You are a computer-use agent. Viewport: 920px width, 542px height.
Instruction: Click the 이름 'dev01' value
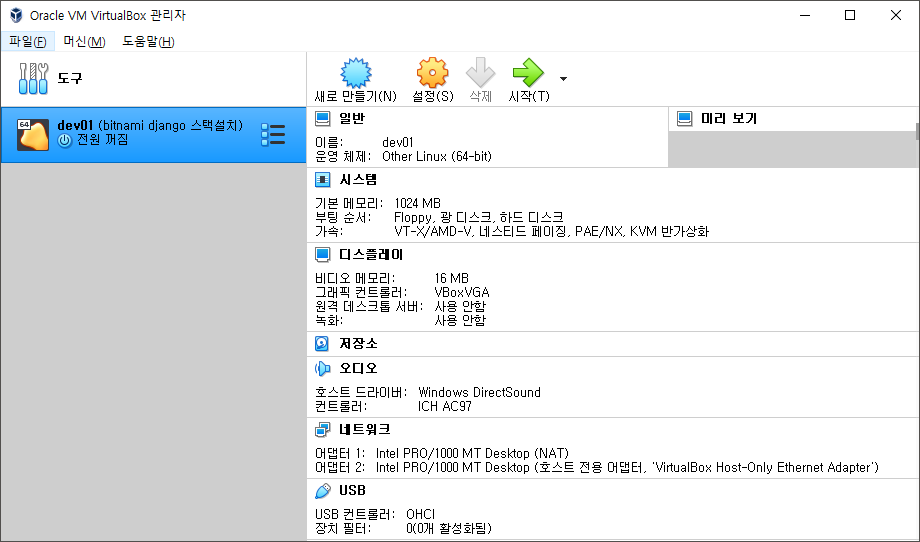click(398, 143)
